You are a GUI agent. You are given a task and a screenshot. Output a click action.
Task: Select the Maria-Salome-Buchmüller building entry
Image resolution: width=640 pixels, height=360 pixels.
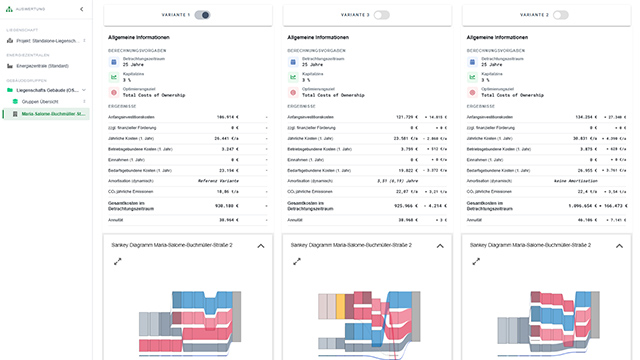point(47,114)
